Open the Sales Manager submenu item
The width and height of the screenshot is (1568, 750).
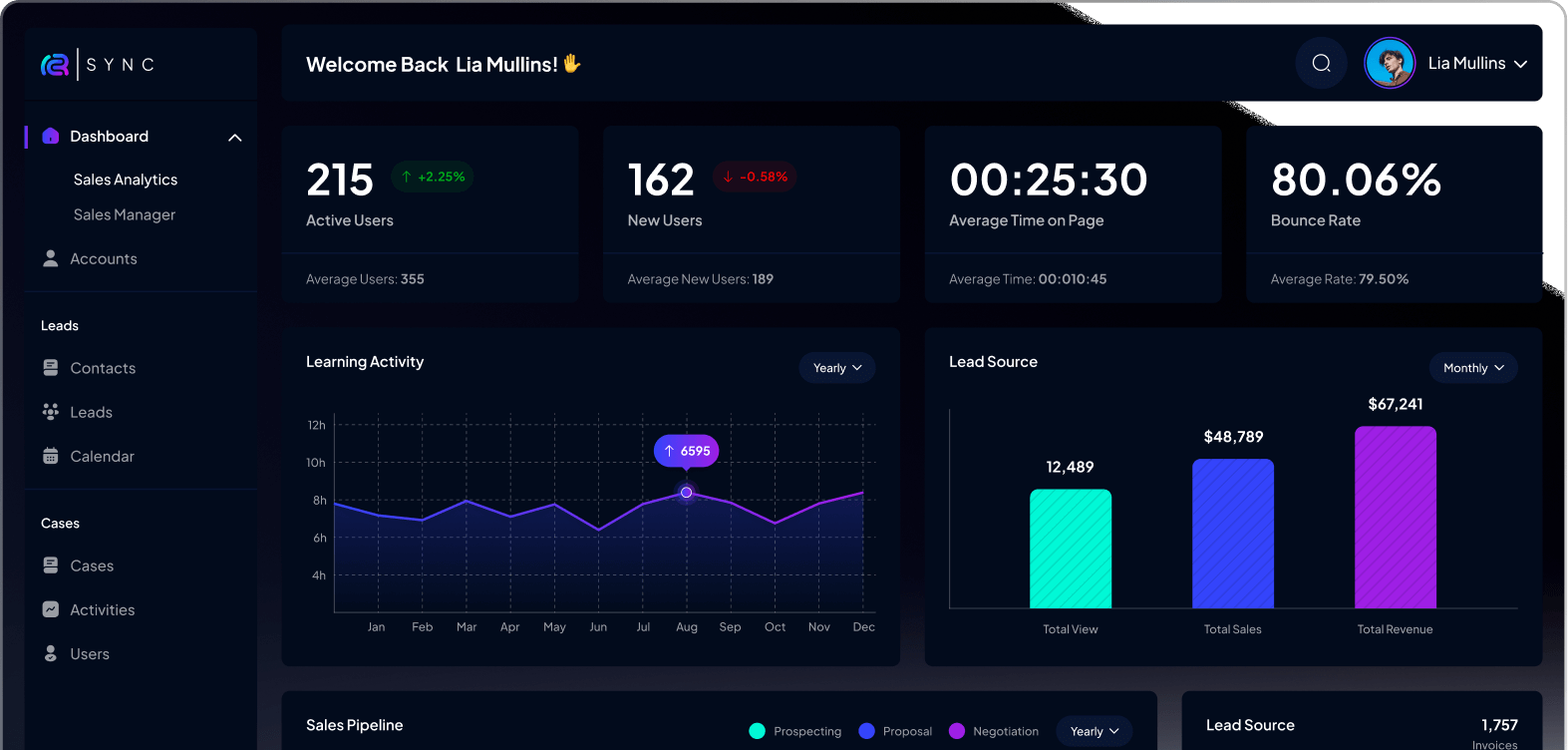(125, 214)
